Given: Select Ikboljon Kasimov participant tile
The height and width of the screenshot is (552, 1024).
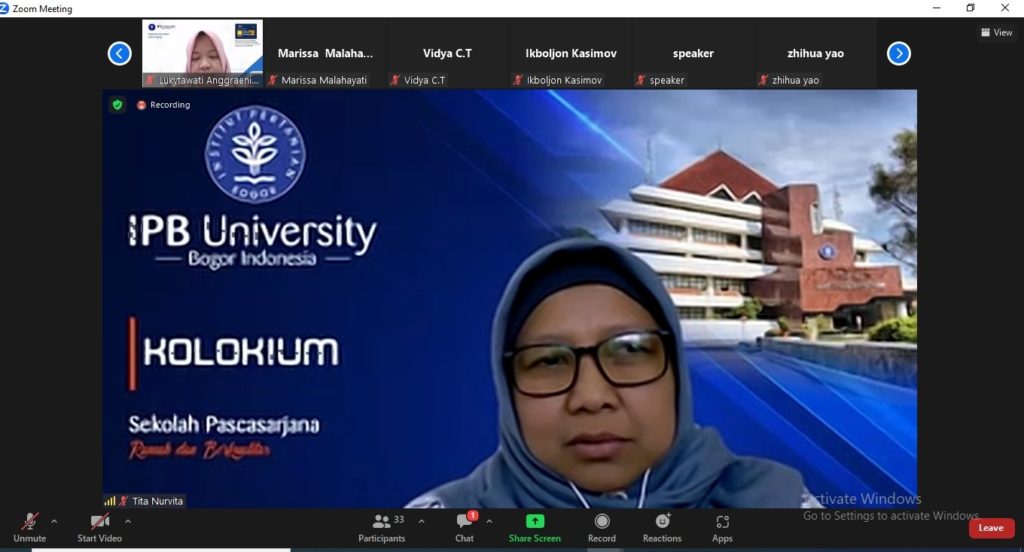Looking at the screenshot, I should click(571, 53).
